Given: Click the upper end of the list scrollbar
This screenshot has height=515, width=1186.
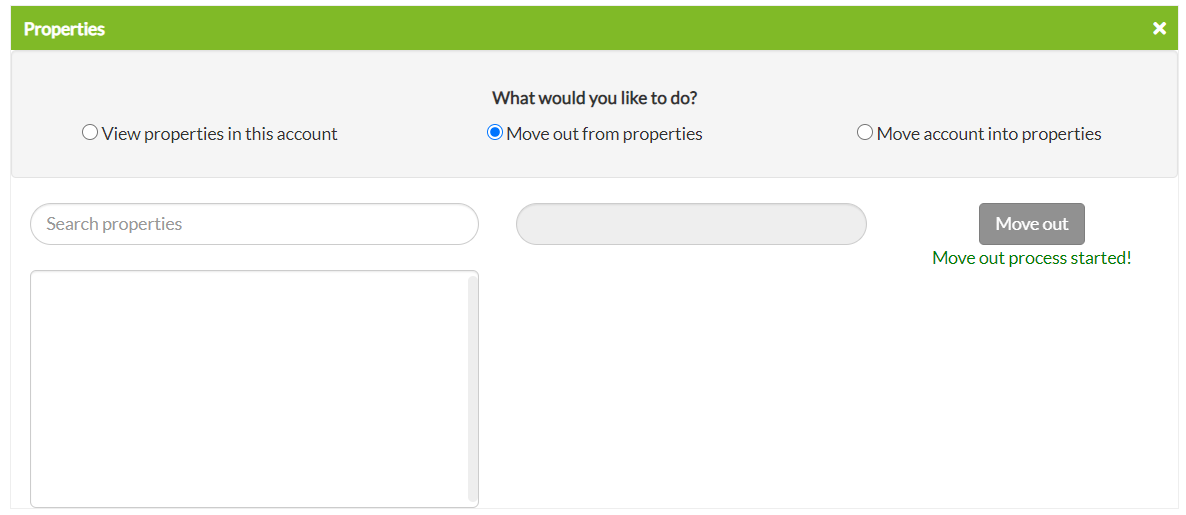Looking at the screenshot, I should 472,285.
